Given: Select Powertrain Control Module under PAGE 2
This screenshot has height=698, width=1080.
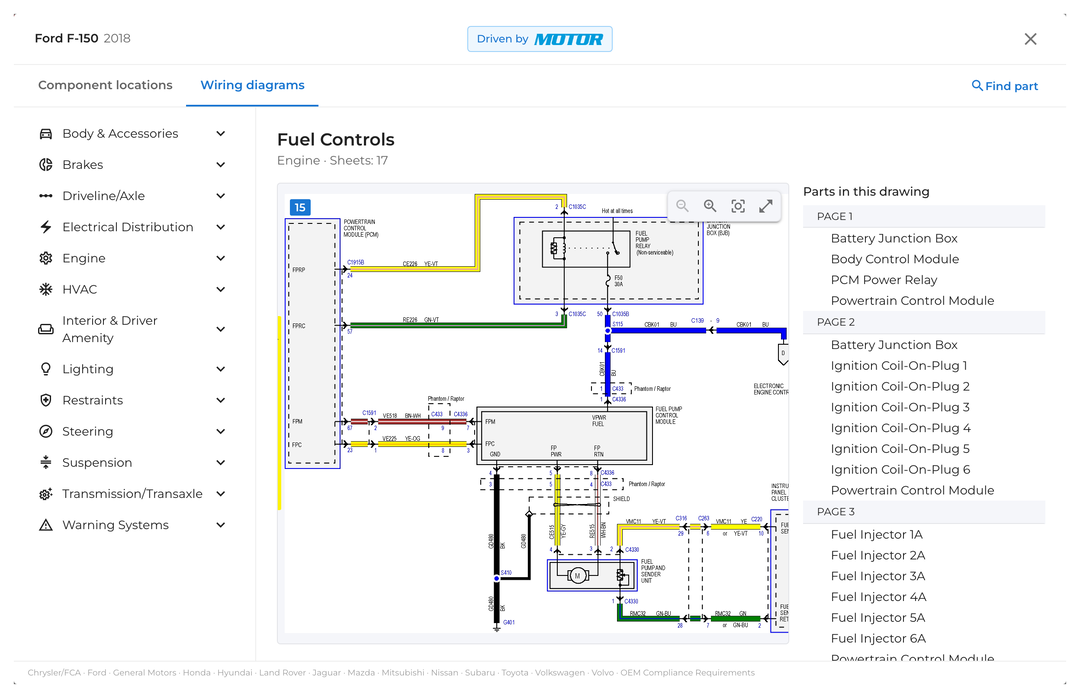Looking at the screenshot, I should click(x=913, y=490).
